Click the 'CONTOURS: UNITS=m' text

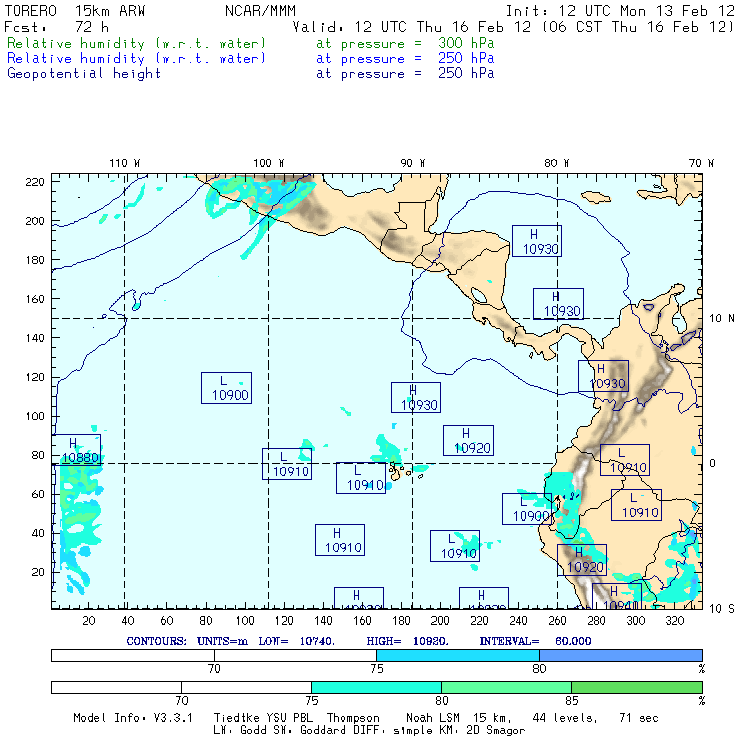187,641
